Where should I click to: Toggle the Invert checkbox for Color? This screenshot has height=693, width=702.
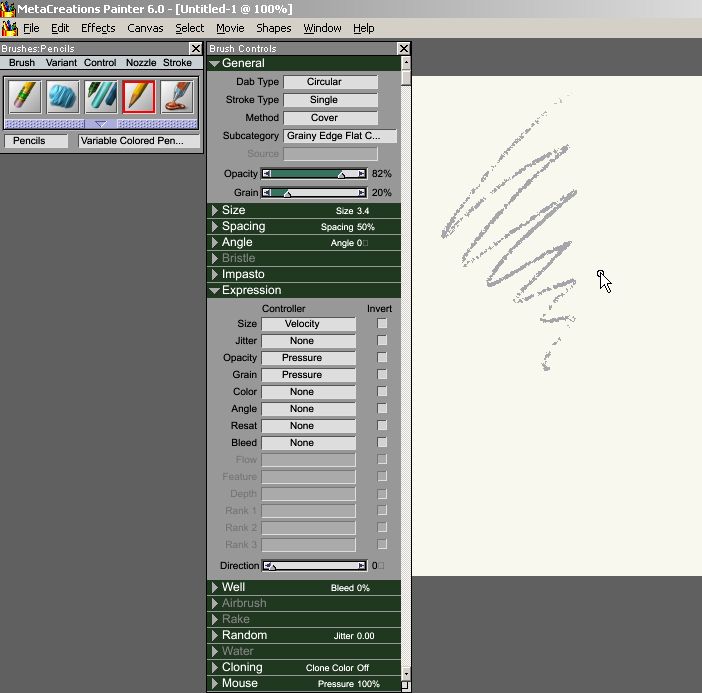382,392
